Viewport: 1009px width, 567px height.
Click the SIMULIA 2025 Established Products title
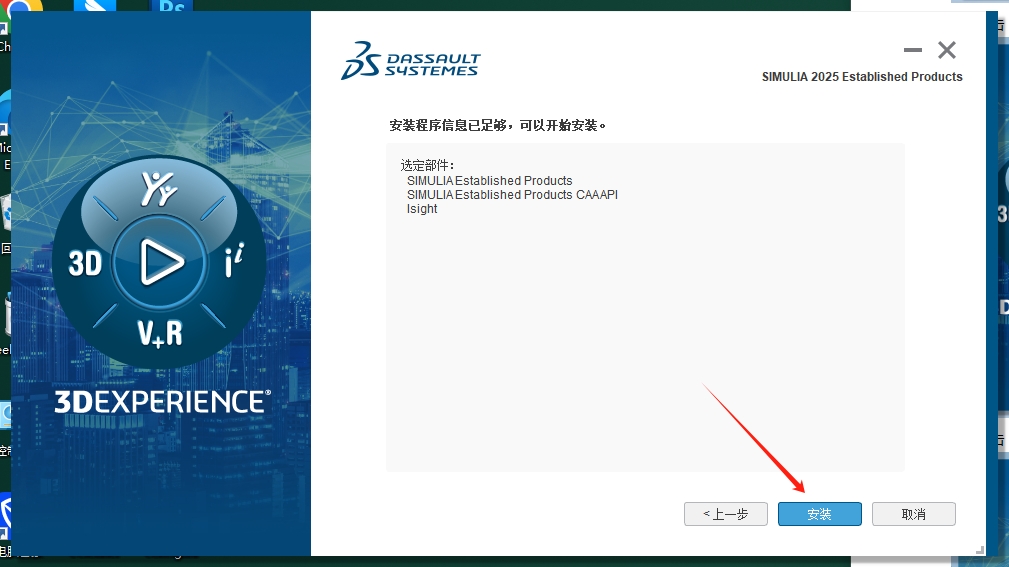862,77
